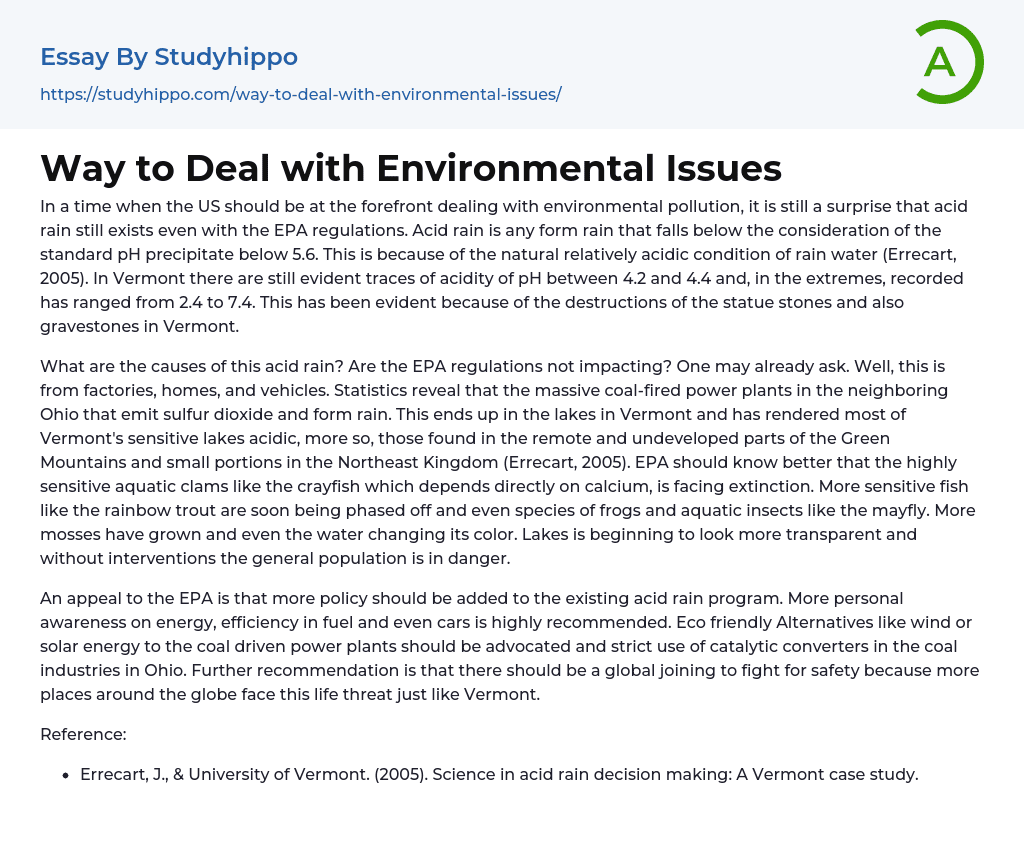Click the Essay By Studyhippo header text
The width and height of the screenshot is (1024, 843).
pyautogui.click(x=169, y=57)
